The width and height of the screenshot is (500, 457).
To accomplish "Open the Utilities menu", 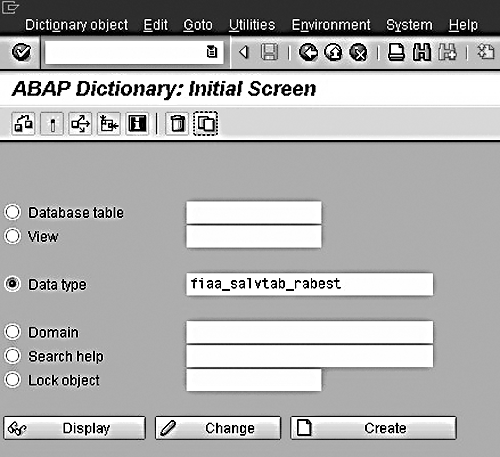I will coord(252,25).
